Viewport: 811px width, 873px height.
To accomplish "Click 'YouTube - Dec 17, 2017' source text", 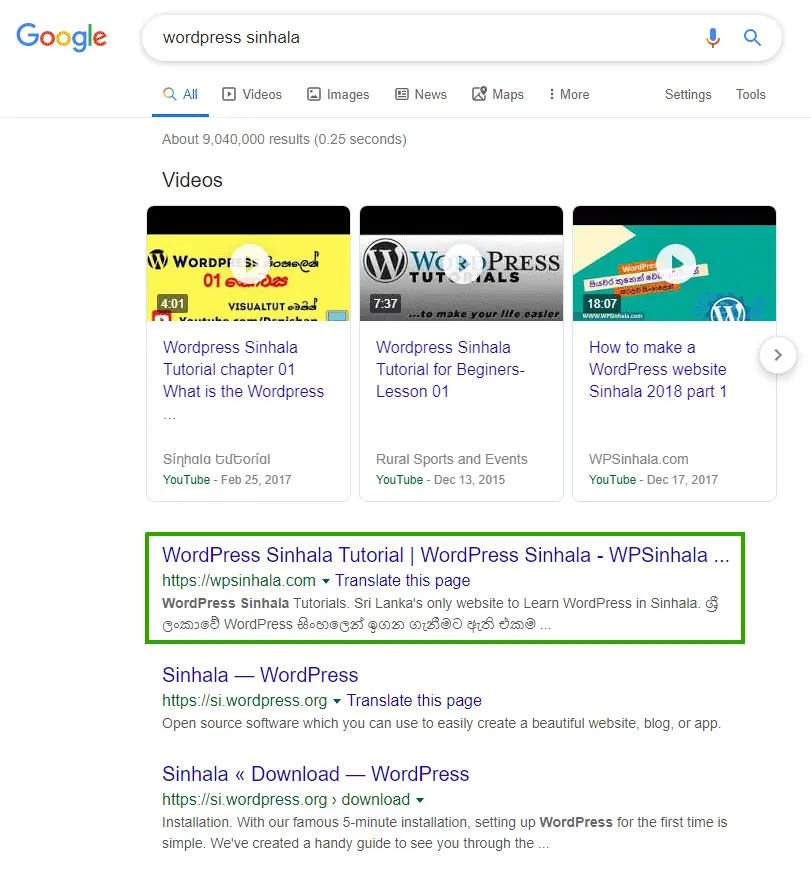I will point(653,479).
